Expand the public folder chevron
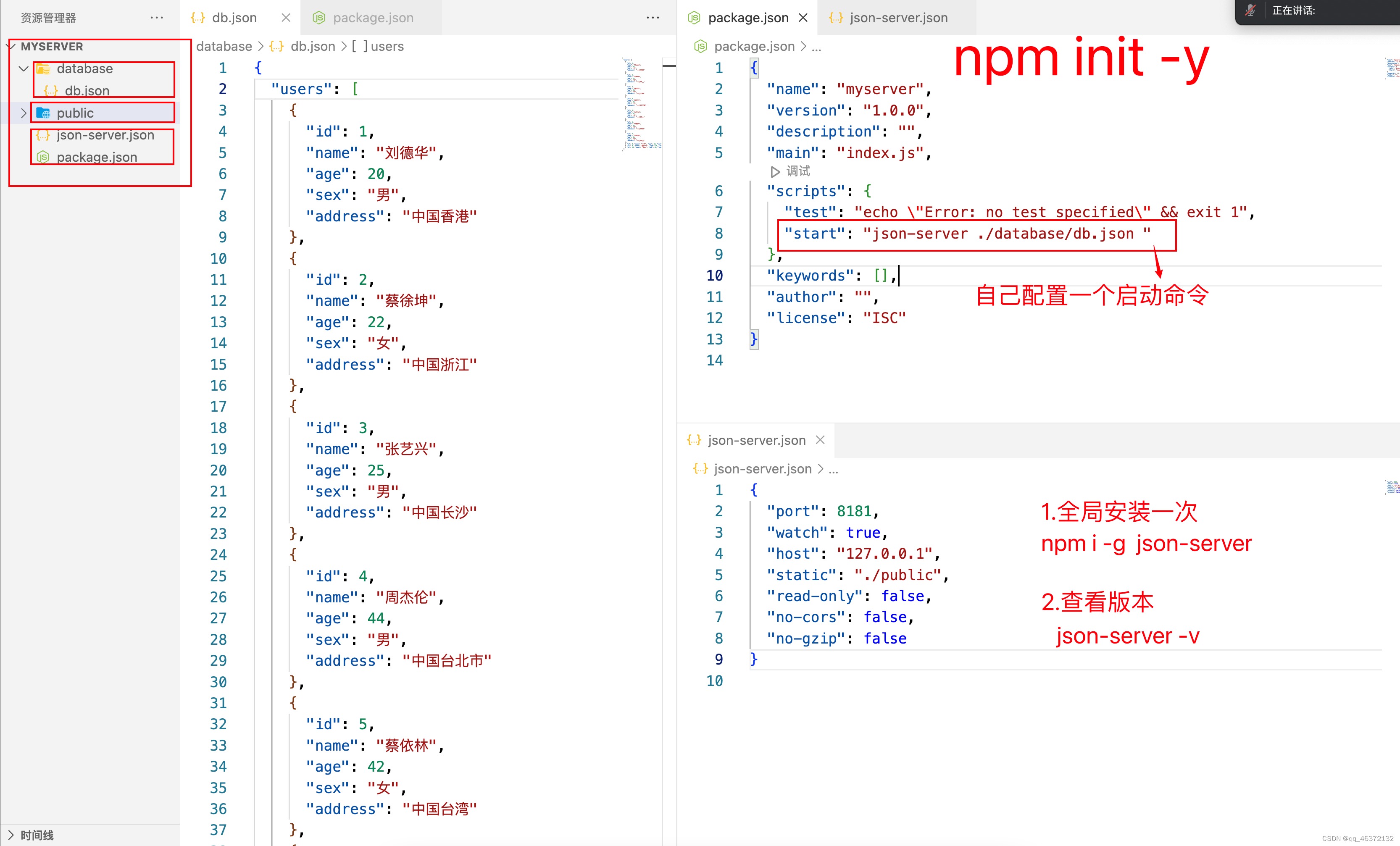This screenshot has height=846, width=1400. [x=23, y=113]
